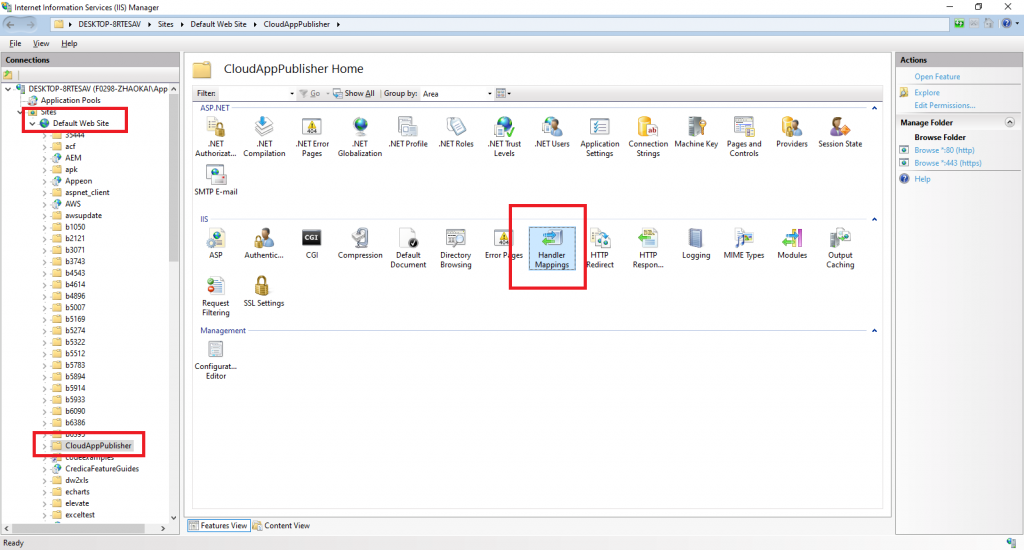Collapse the Default Web Site node
The height and width of the screenshot is (550, 1024).
click(32, 123)
